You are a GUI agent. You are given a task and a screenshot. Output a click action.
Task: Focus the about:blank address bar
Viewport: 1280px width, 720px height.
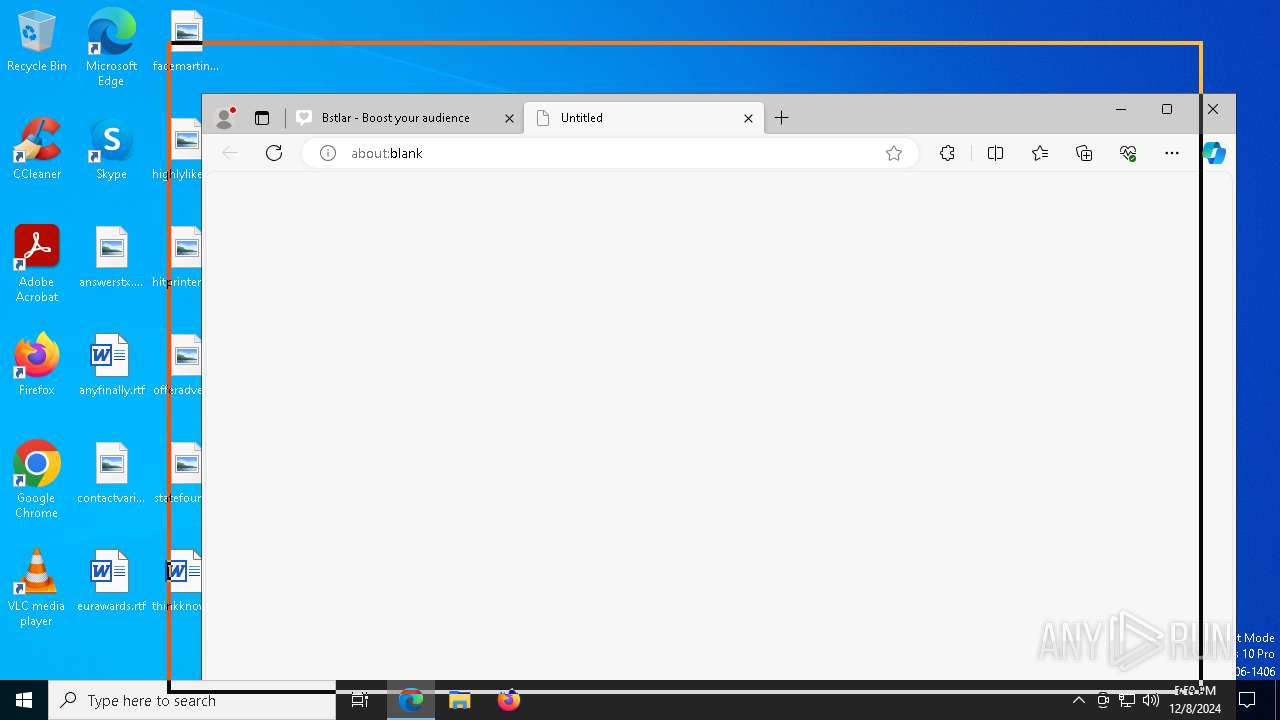610,153
